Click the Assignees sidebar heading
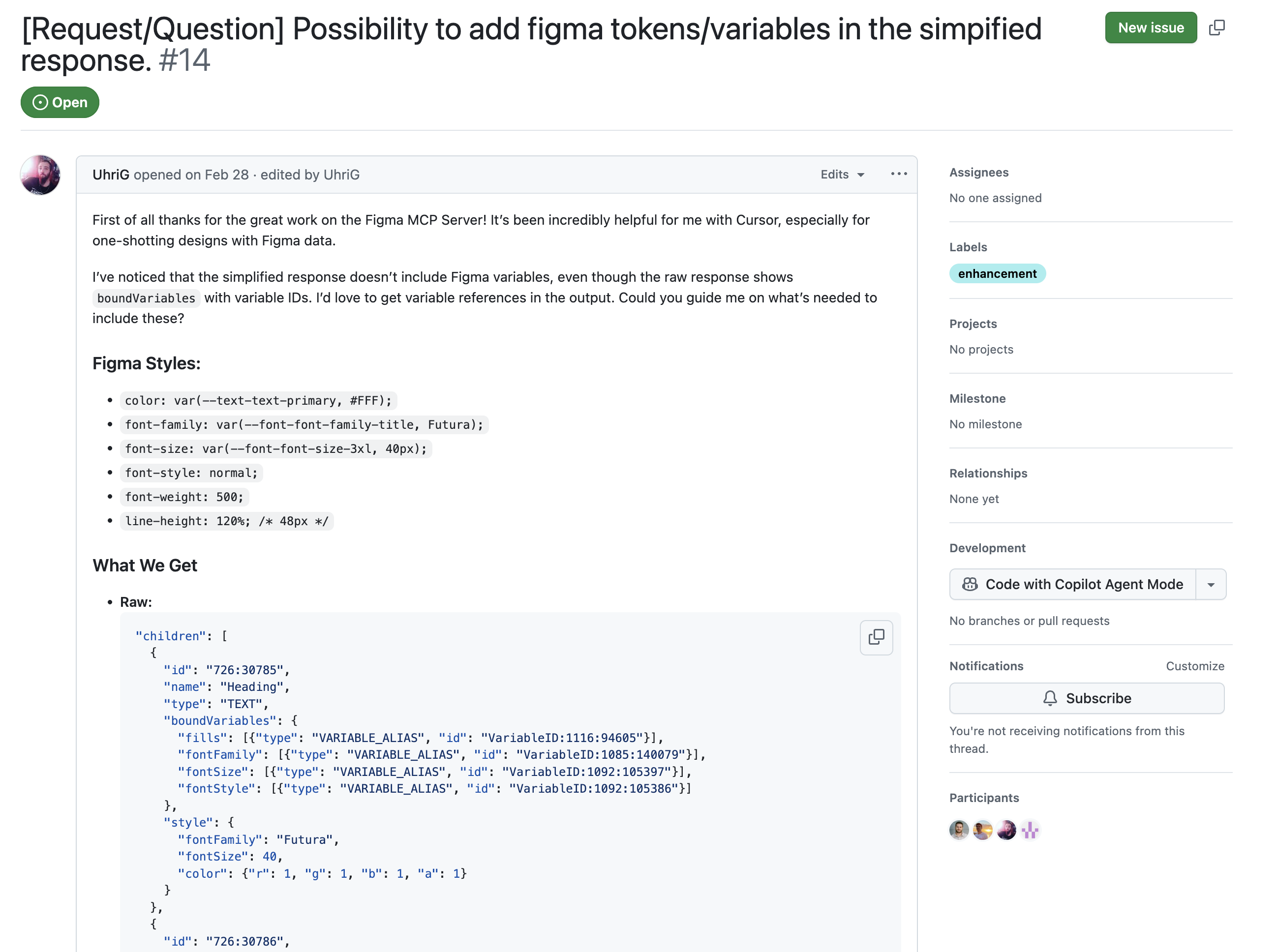Image resolution: width=1277 pixels, height=952 pixels. (x=978, y=172)
